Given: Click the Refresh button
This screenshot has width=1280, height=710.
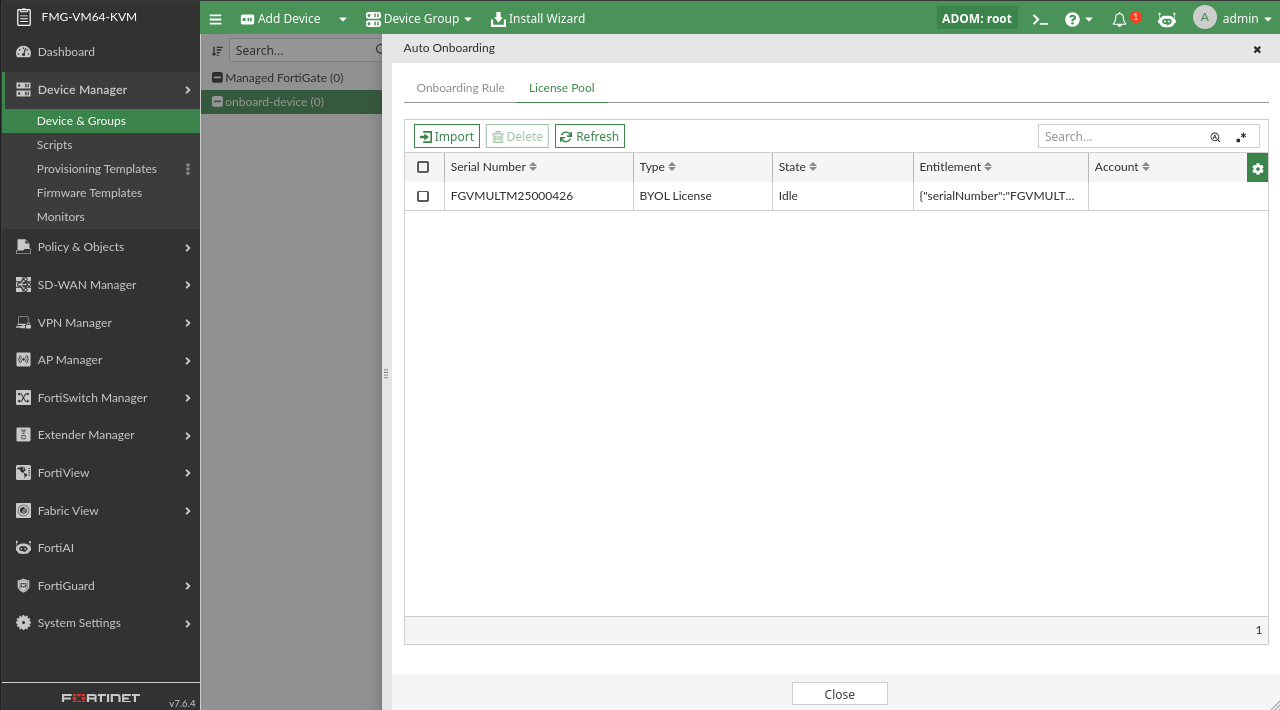Looking at the screenshot, I should pyautogui.click(x=590, y=137).
